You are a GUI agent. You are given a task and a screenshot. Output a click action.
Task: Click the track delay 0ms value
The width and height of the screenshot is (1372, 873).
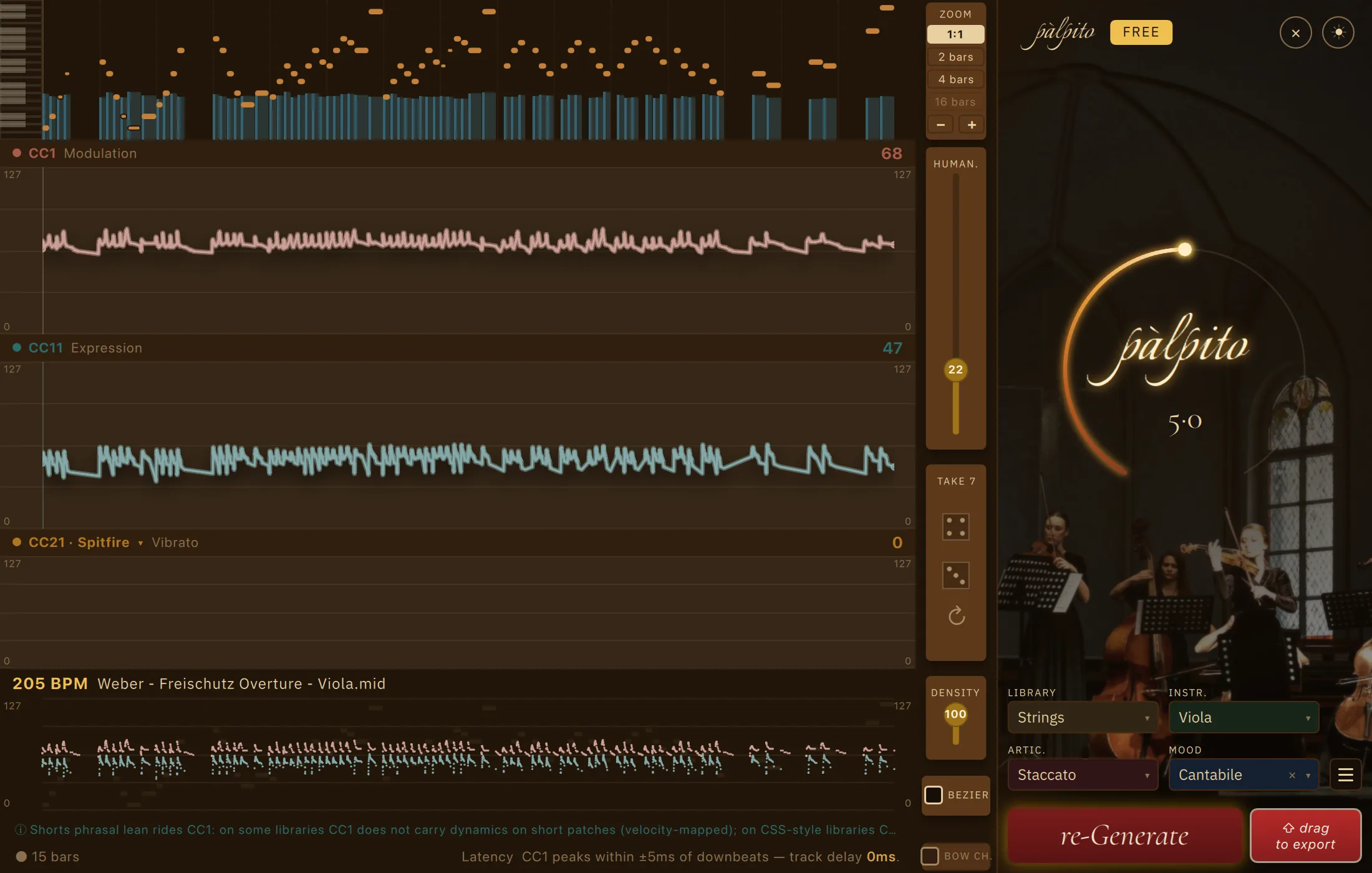[881, 857]
